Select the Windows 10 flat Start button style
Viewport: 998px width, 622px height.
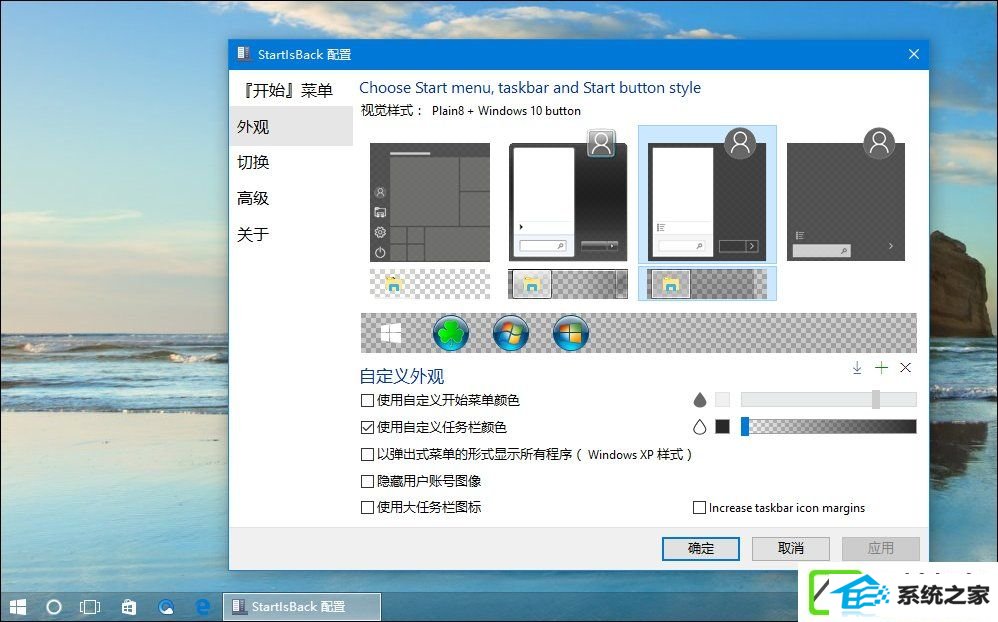pos(391,333)
